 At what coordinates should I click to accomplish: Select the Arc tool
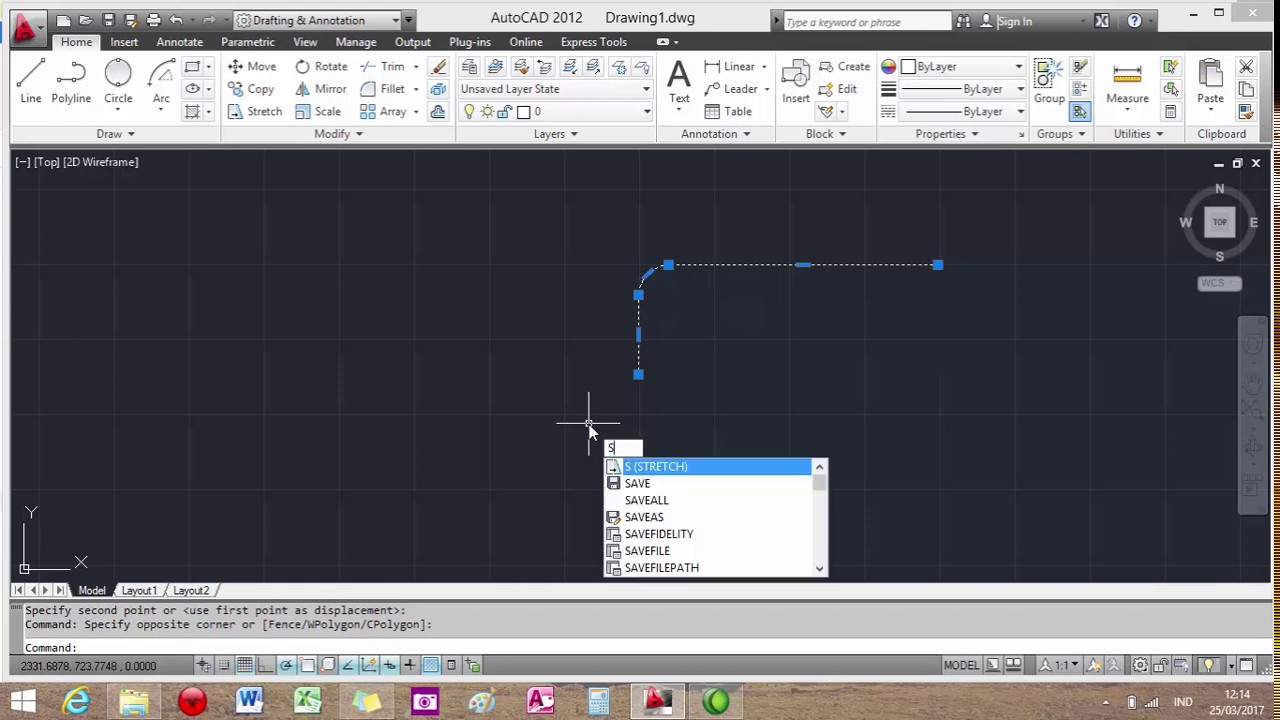[161, 82]
